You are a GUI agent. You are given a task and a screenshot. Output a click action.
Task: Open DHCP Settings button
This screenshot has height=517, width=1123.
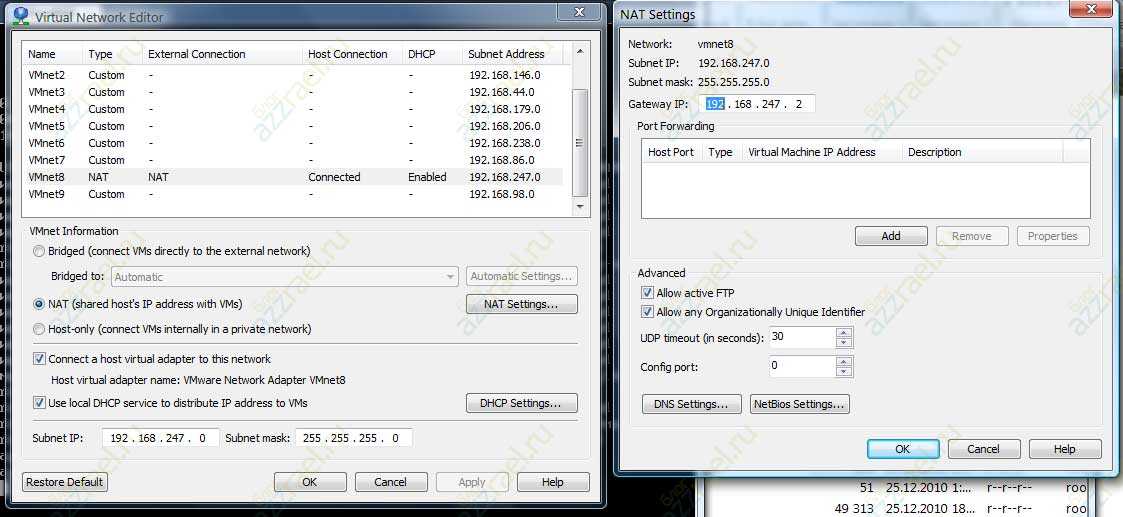click(521, 403)
